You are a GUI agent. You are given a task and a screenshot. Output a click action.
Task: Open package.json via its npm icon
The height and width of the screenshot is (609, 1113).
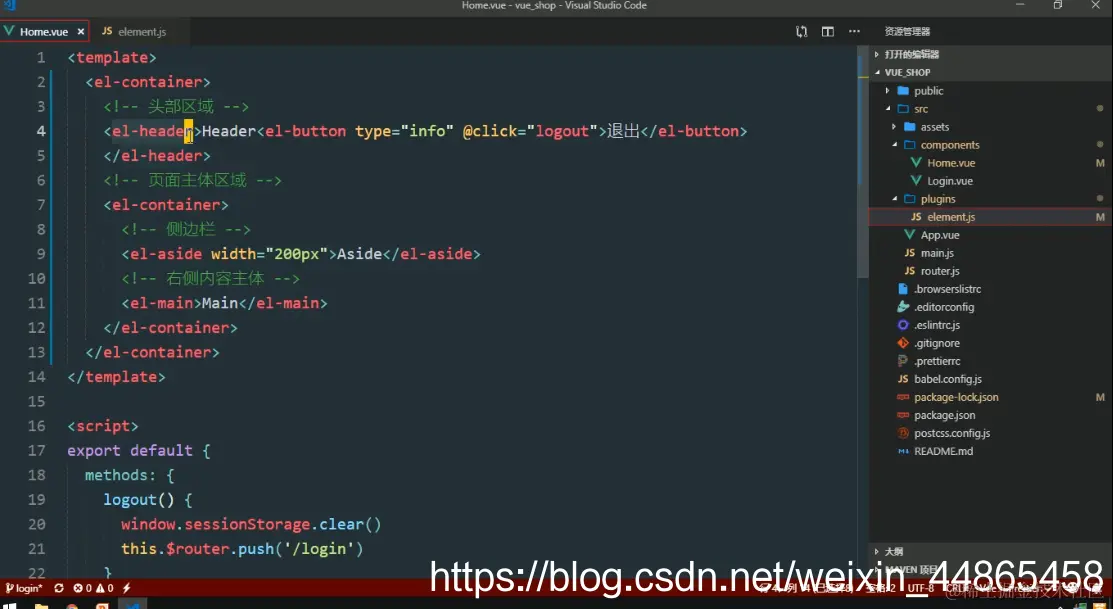903,415
